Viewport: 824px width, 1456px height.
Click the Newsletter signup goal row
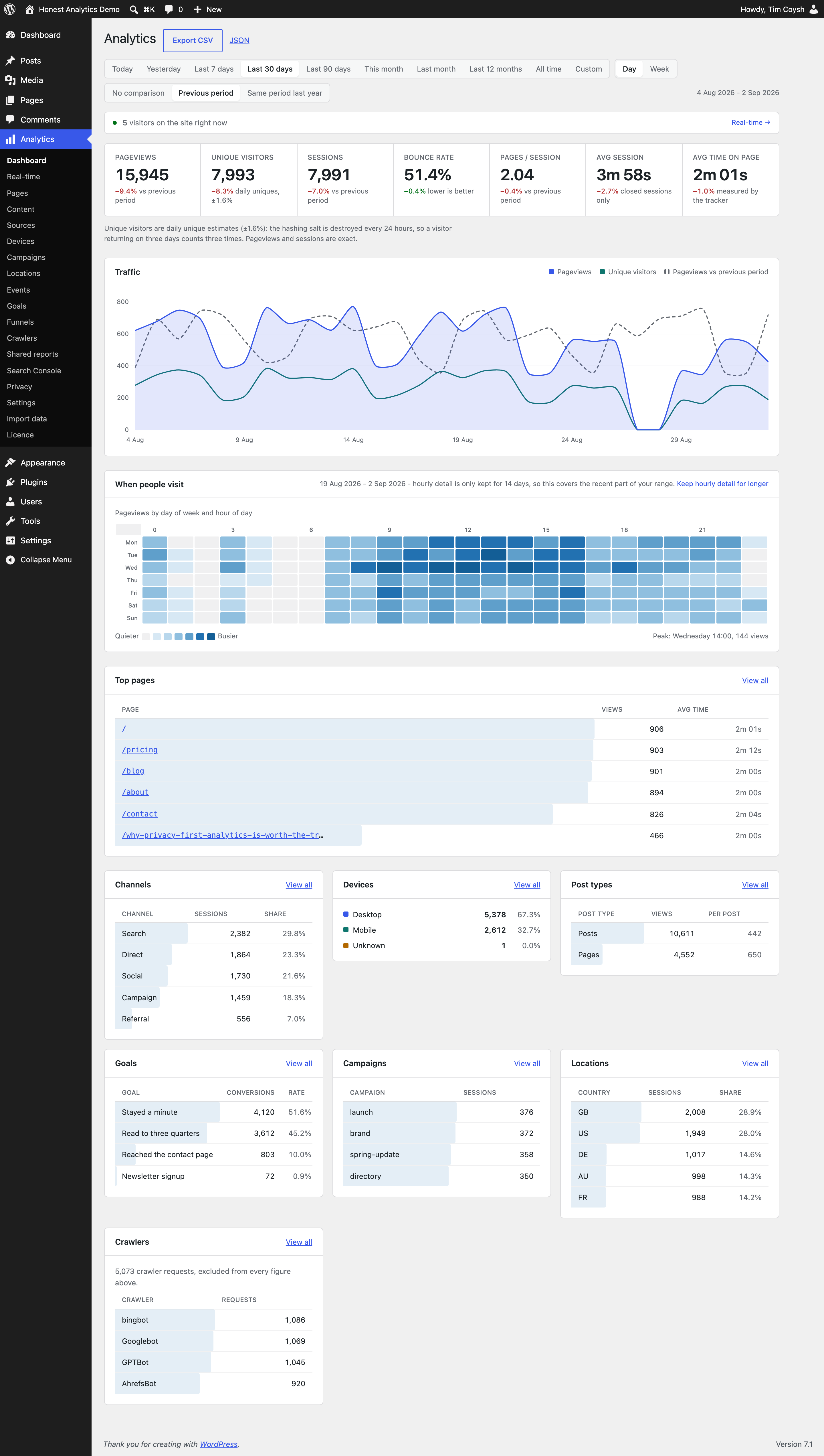tap(214, 1176)
